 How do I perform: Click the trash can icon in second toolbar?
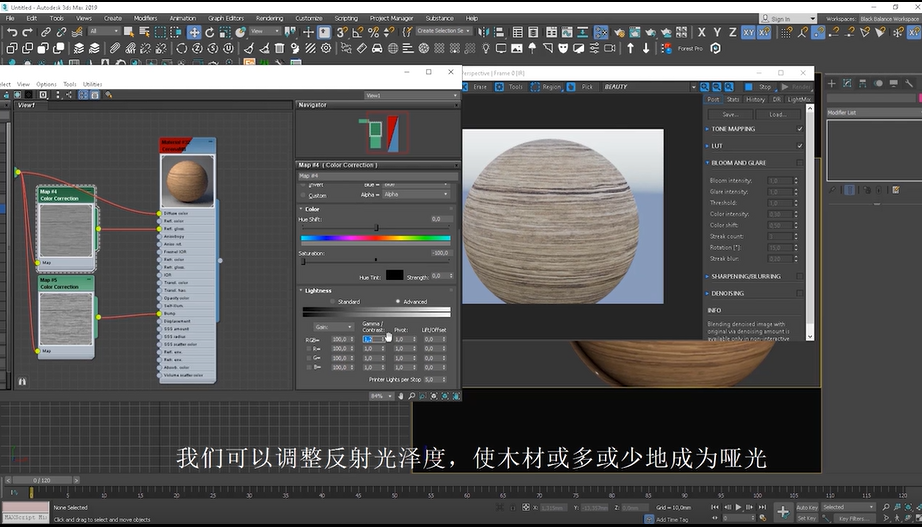coord(280,48)
